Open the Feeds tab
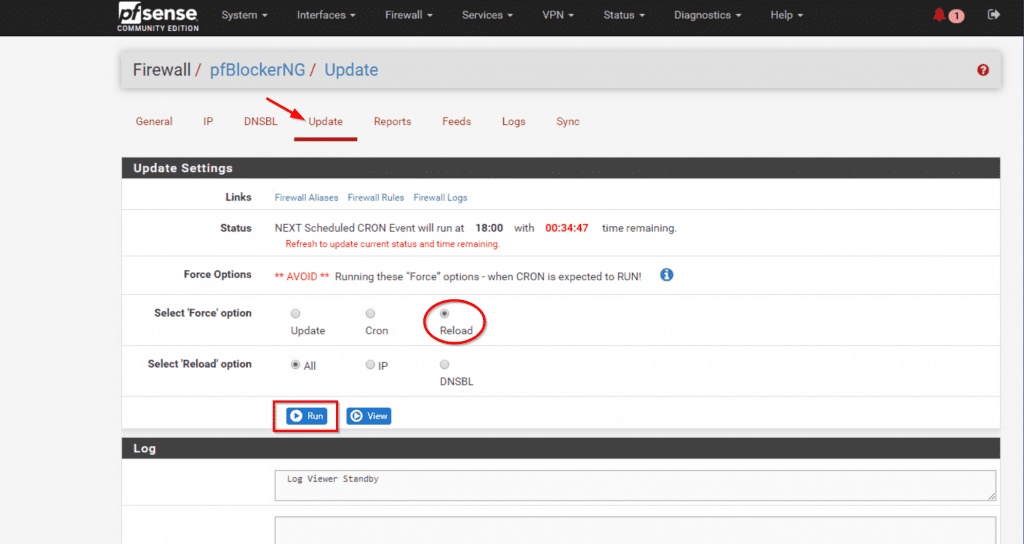Screen dimensions: 1024x544 (x=456, y=121)
